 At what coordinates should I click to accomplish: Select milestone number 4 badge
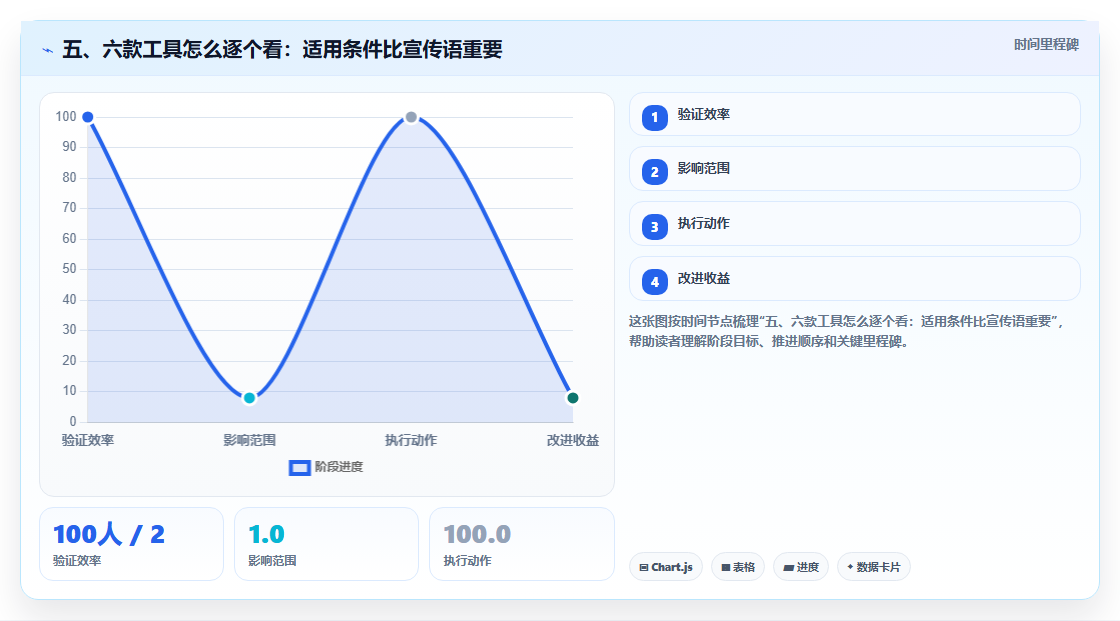[x=654, y=282]
